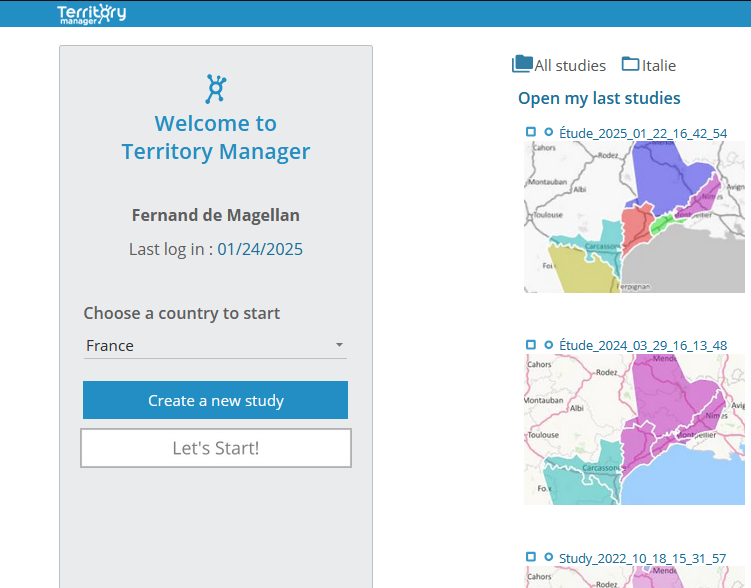
Task: Open the All studies folder icon
Action: coord(522,65)
